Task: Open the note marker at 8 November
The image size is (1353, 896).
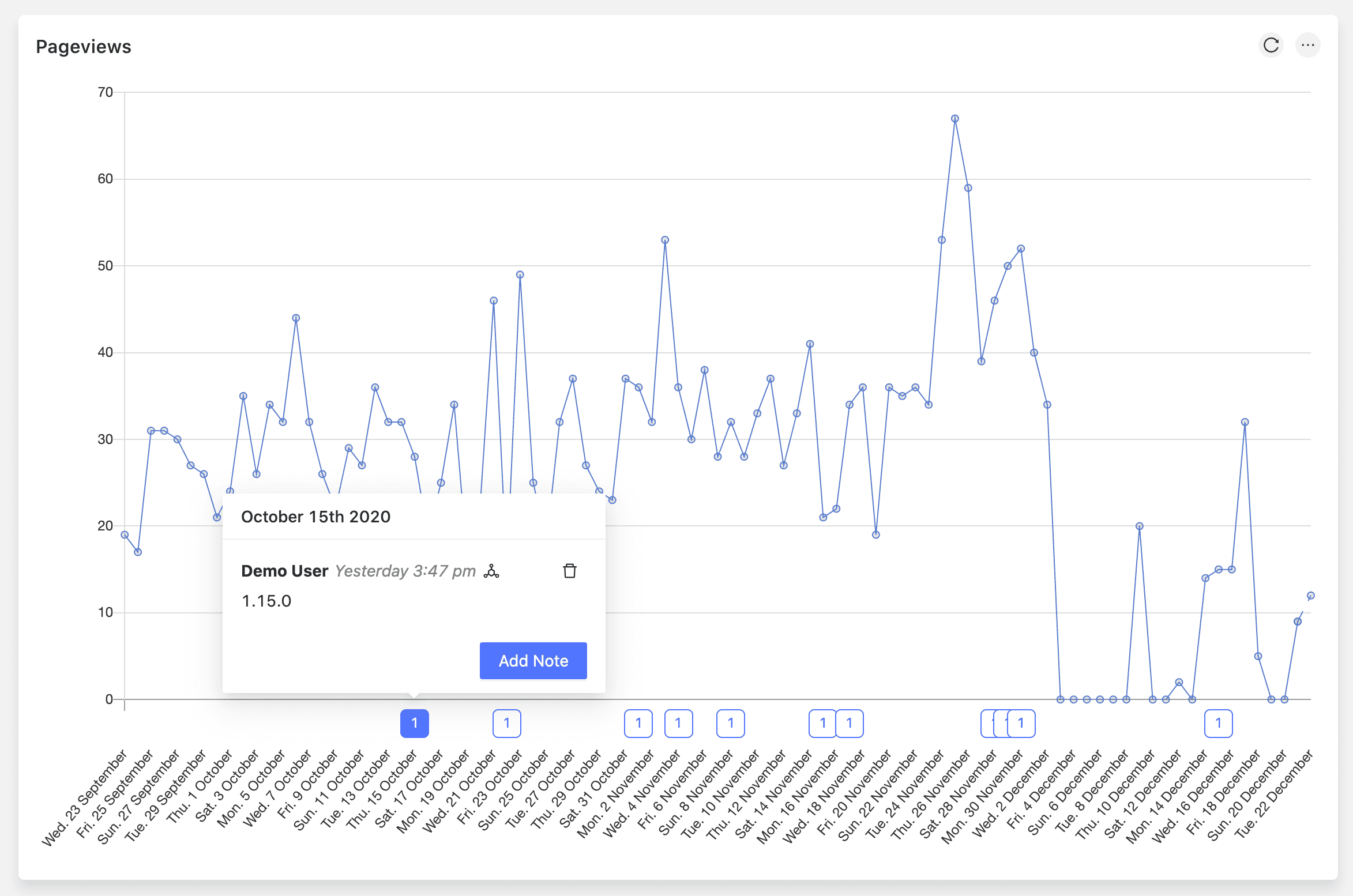Action: click(730, 723)
